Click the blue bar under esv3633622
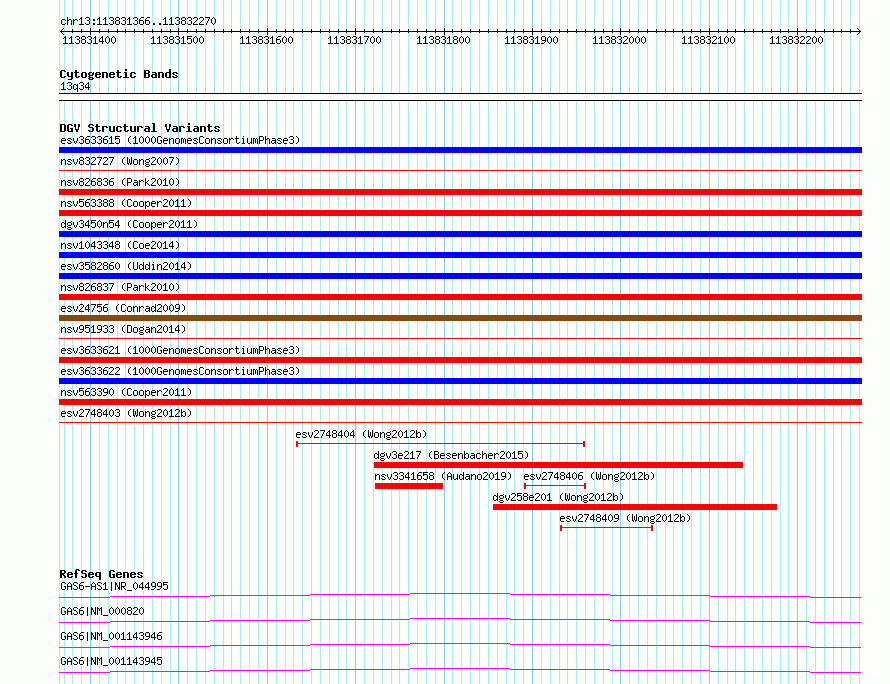The height and width of the screenshot is (684, 890). click(x=460, y=381)
